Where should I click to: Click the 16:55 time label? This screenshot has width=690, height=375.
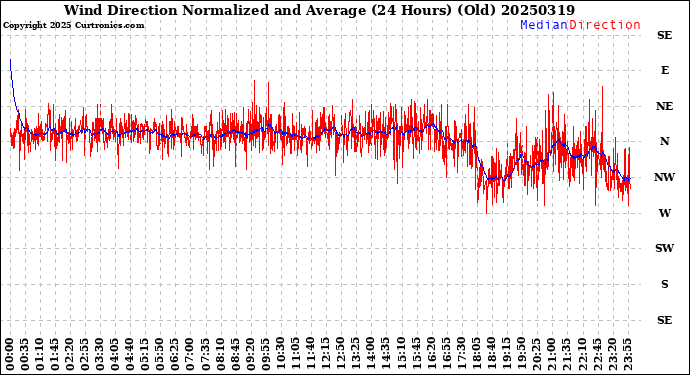point(446,354)
